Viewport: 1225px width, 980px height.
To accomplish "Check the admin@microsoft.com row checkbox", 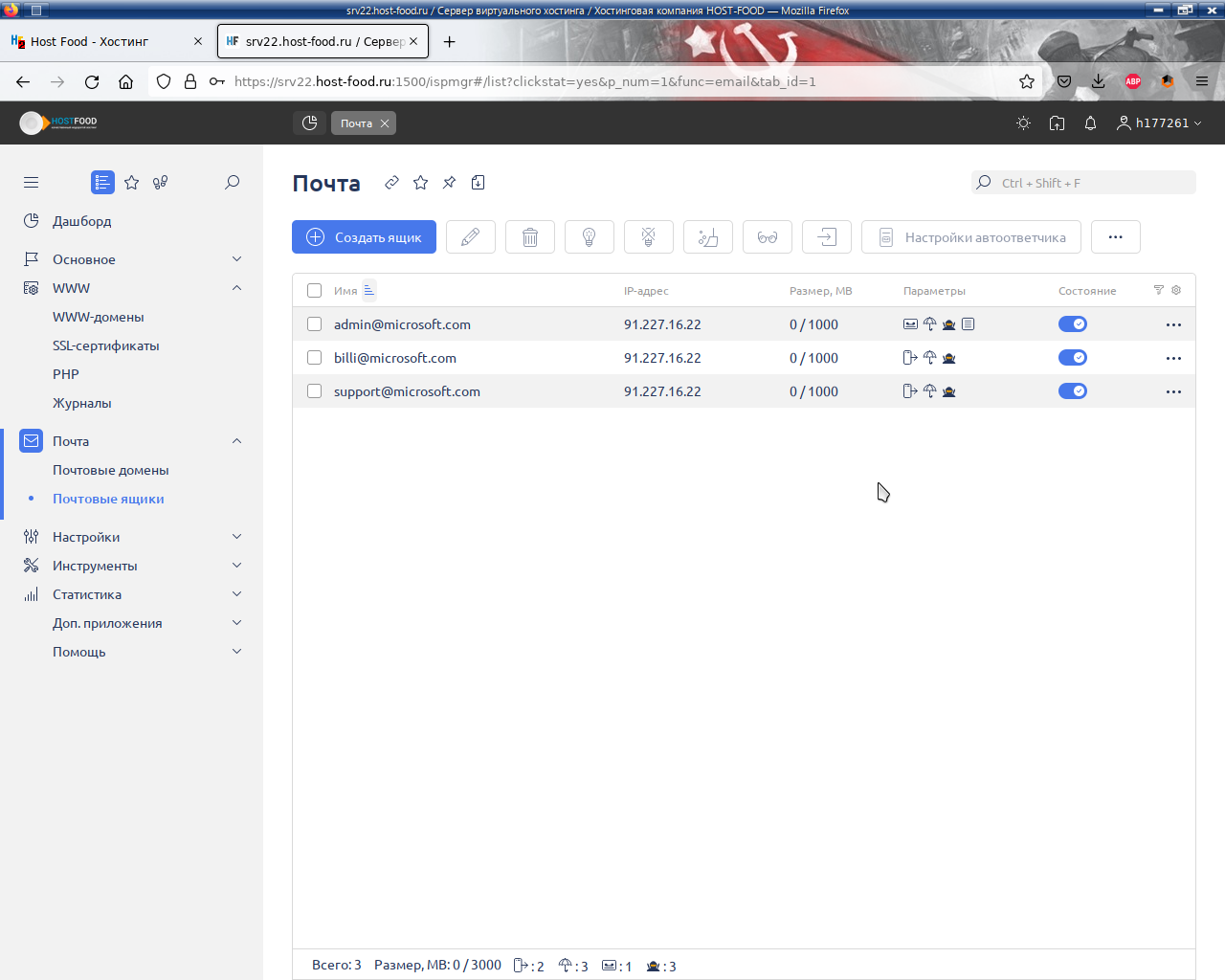I will click(x=314, y=324).
